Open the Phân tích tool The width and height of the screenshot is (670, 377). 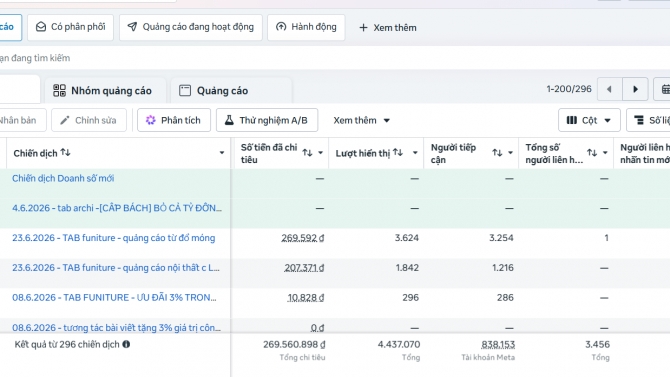174,120
